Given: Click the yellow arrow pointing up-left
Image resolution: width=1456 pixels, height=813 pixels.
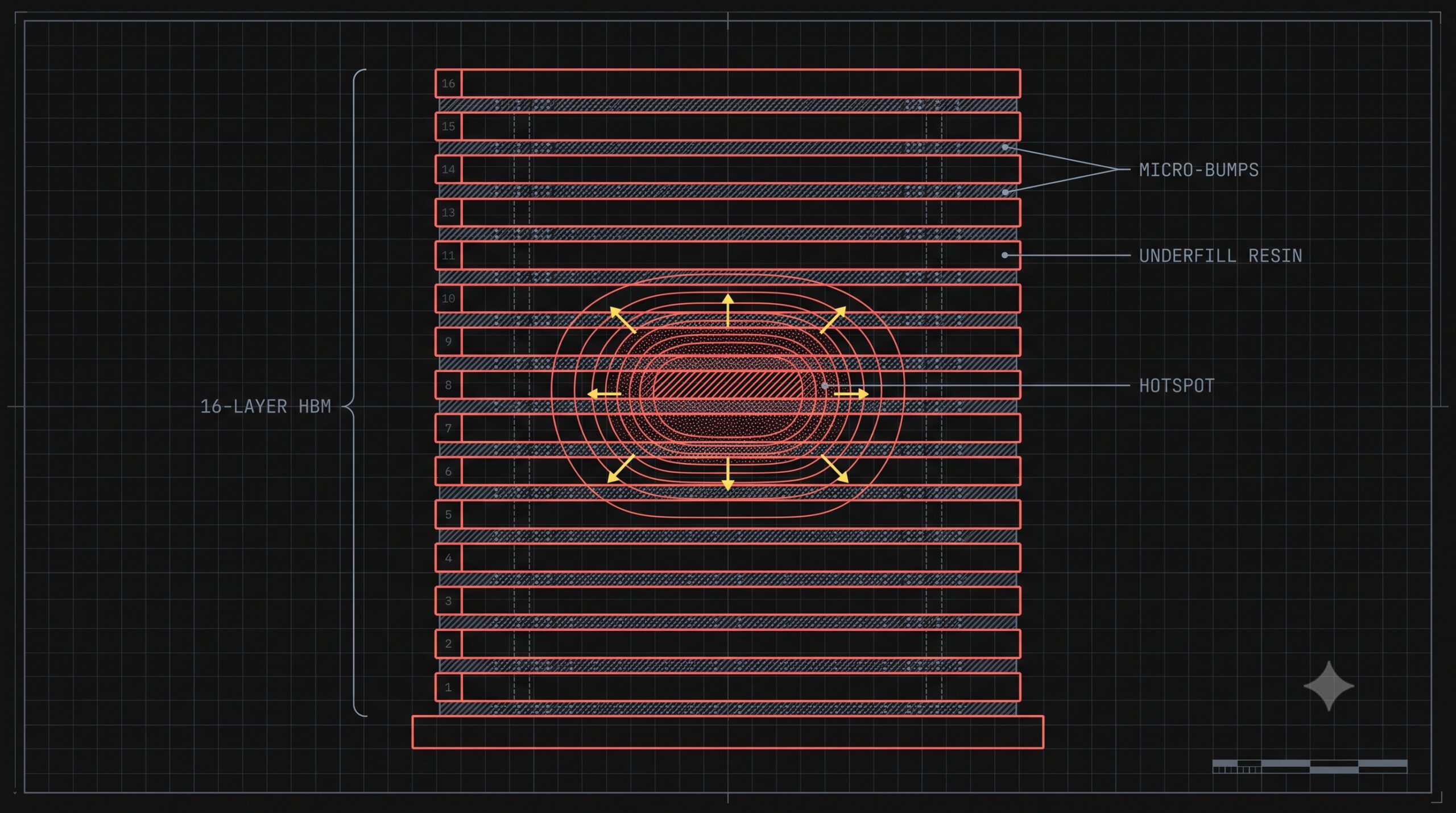Looking at the screenshot, I should tap(623, 320).
